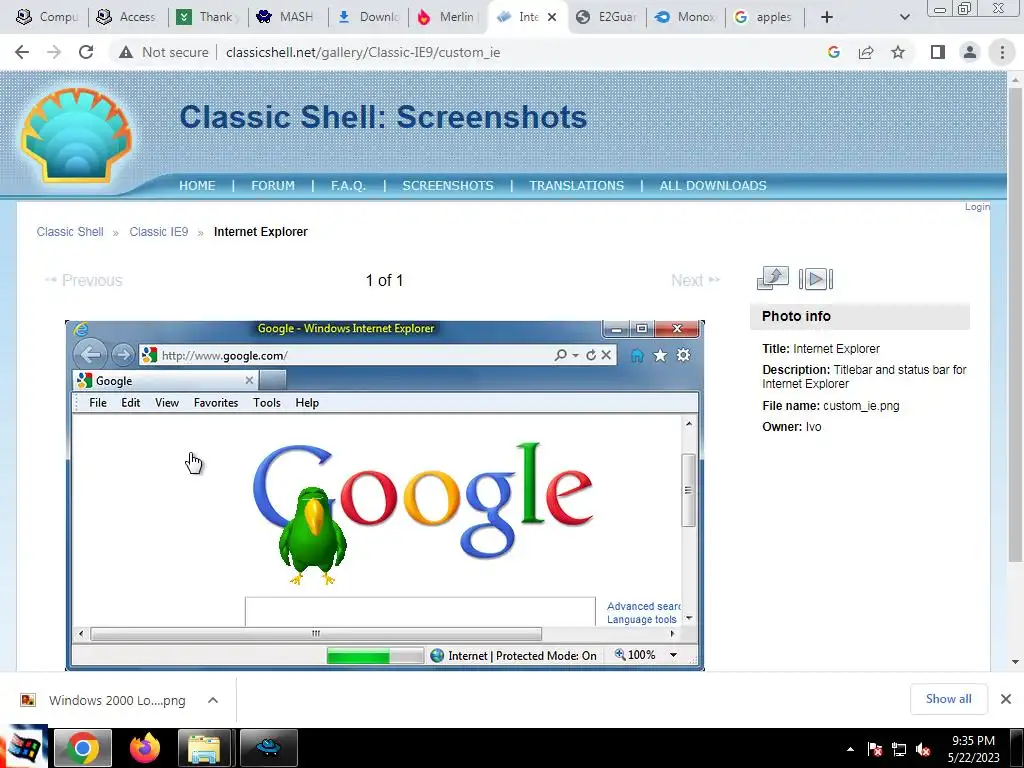The image size is (1024, 768).
Task: Click the file name custom_ie.png text
Action: pos(861,406)
